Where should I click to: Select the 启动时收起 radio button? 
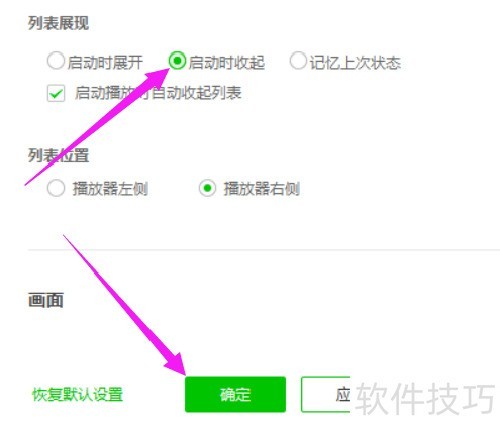pos(177,61)
